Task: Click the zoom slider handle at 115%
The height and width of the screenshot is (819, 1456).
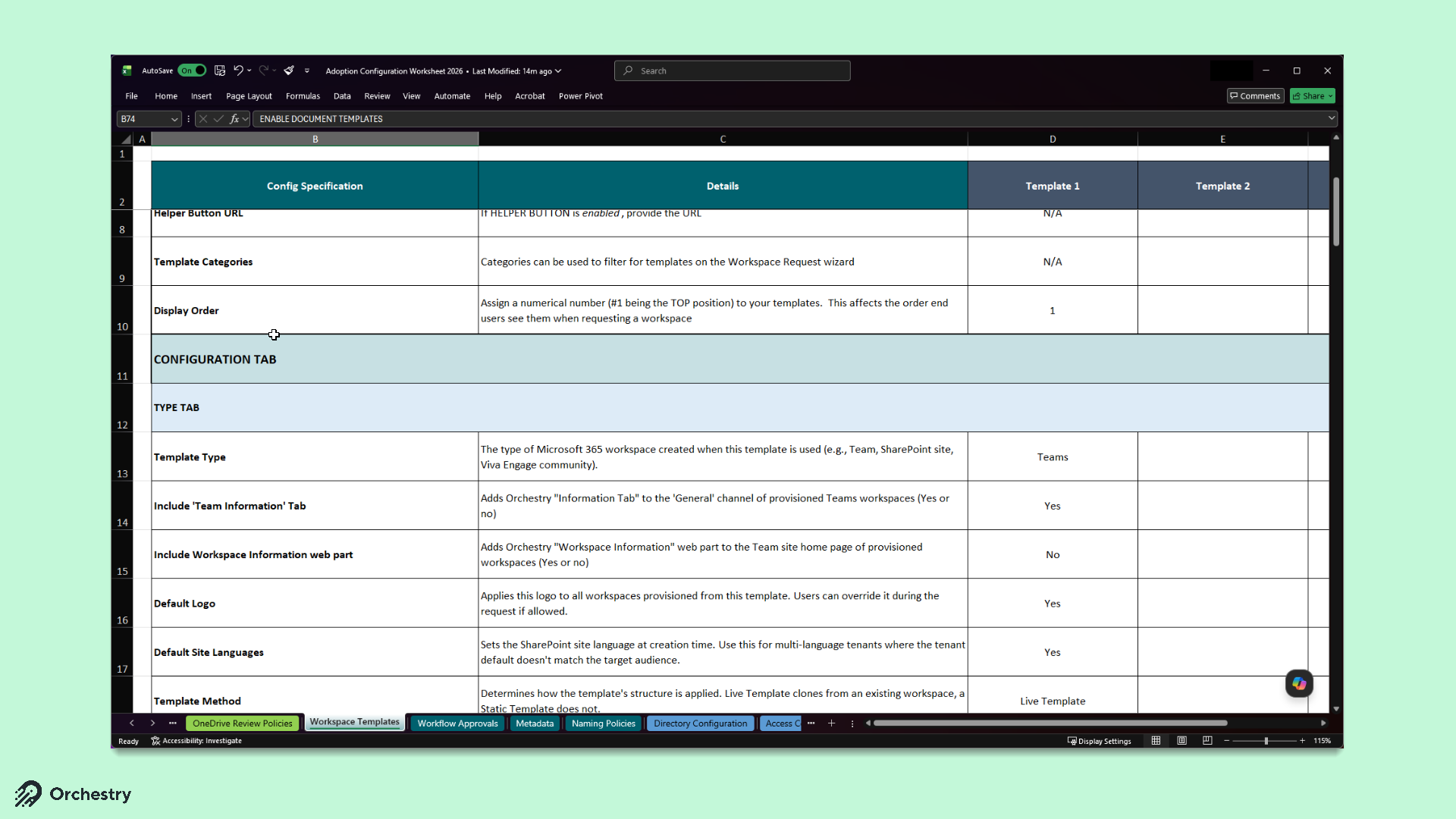Action: click(1266, 741)
